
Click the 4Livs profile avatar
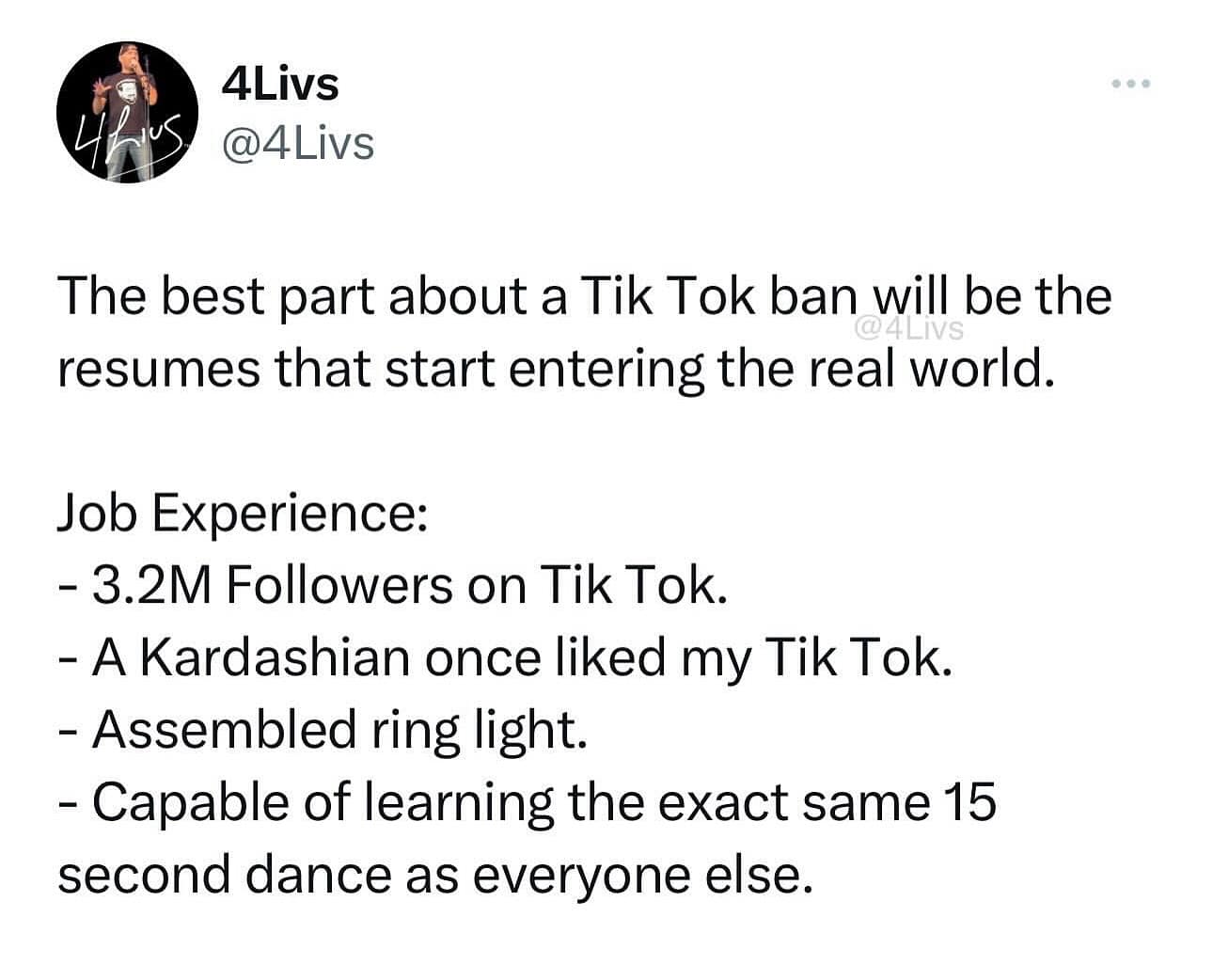127,111
